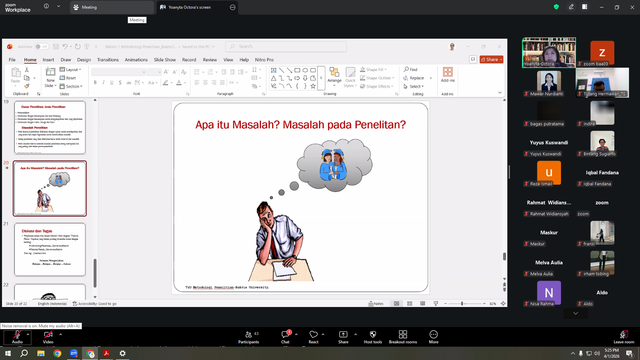This screenshot has width=640, height=360.
Task: Open the Section dropdown
Action: (71, 86)
